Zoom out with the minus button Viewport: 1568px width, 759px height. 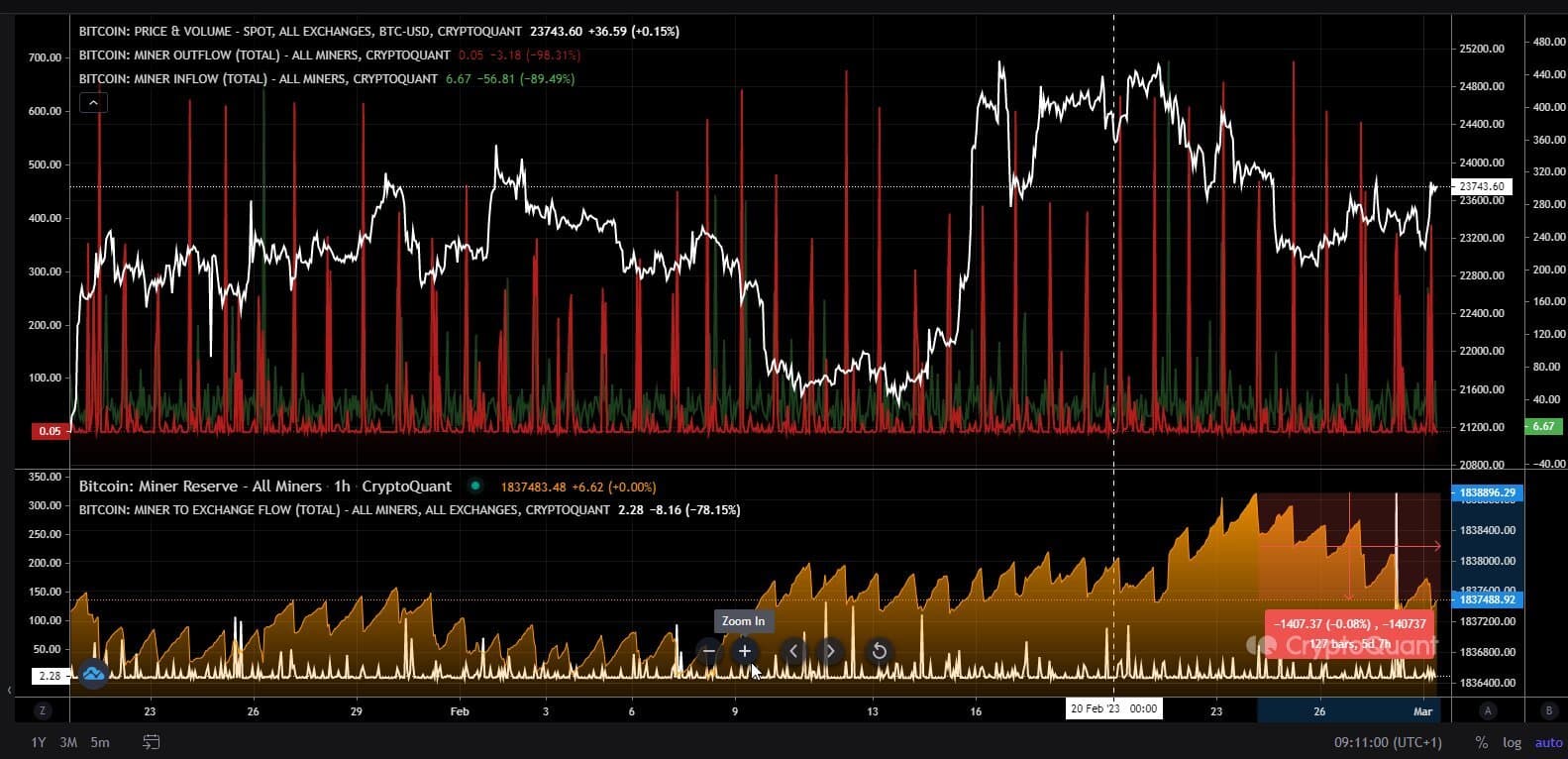pos(708,651)
